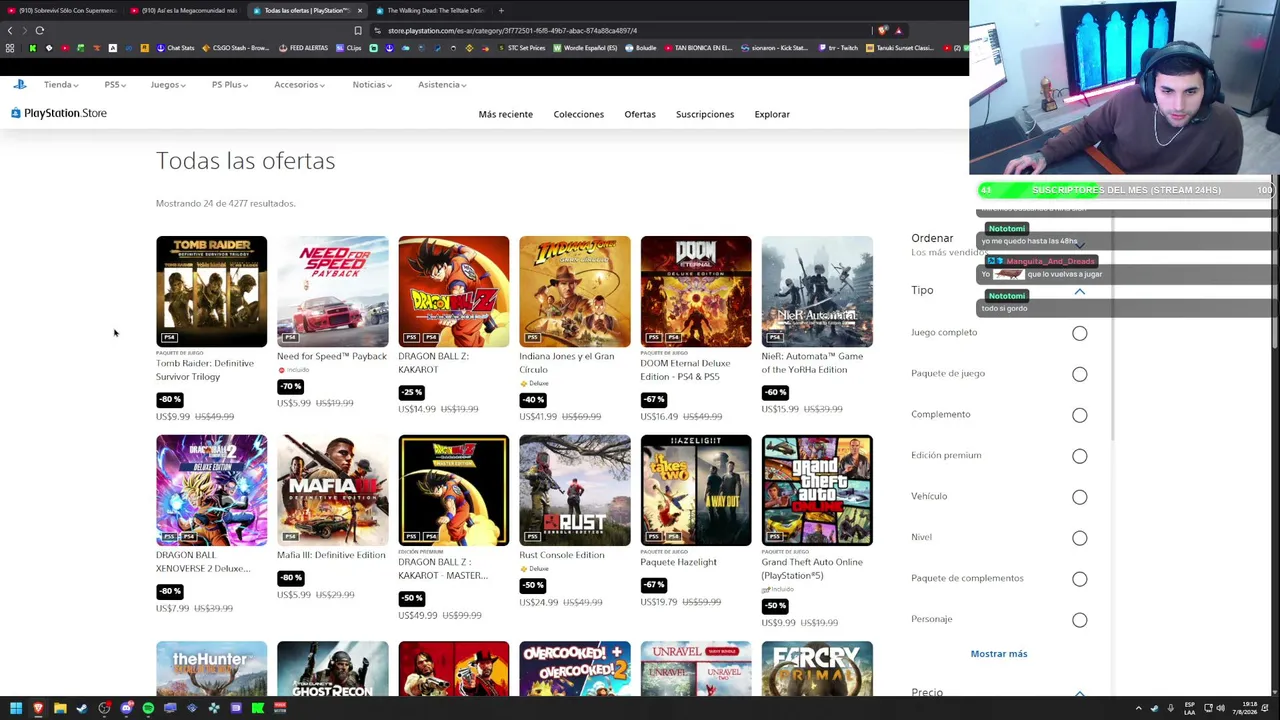Open a new browser tab with plus icon
1280x720 pixels.
pyautogui.click(x=501, y=10)
